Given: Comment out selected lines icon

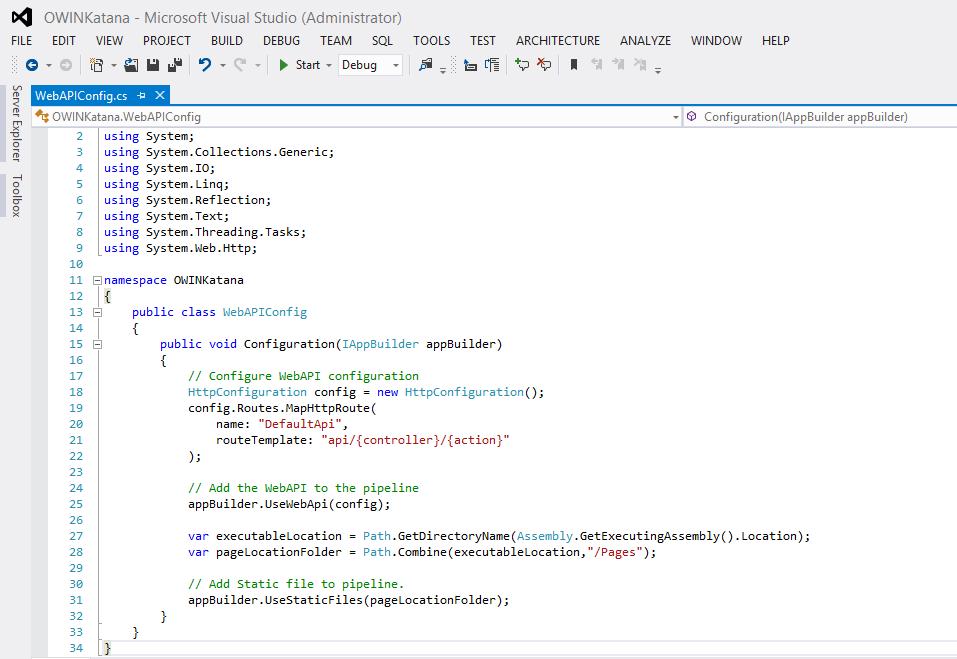Looking at the screenshot, I should point(521,65).
